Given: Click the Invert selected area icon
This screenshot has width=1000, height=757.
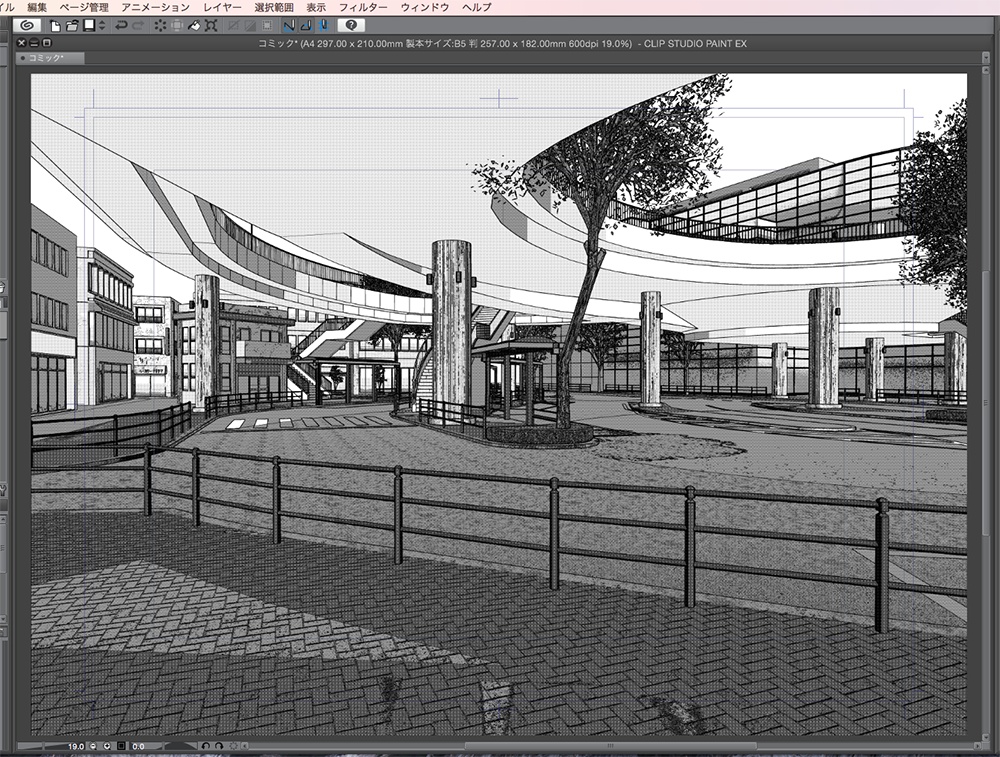Looking at the screenshot, I should pyautogui.click(x=250, y=26).
